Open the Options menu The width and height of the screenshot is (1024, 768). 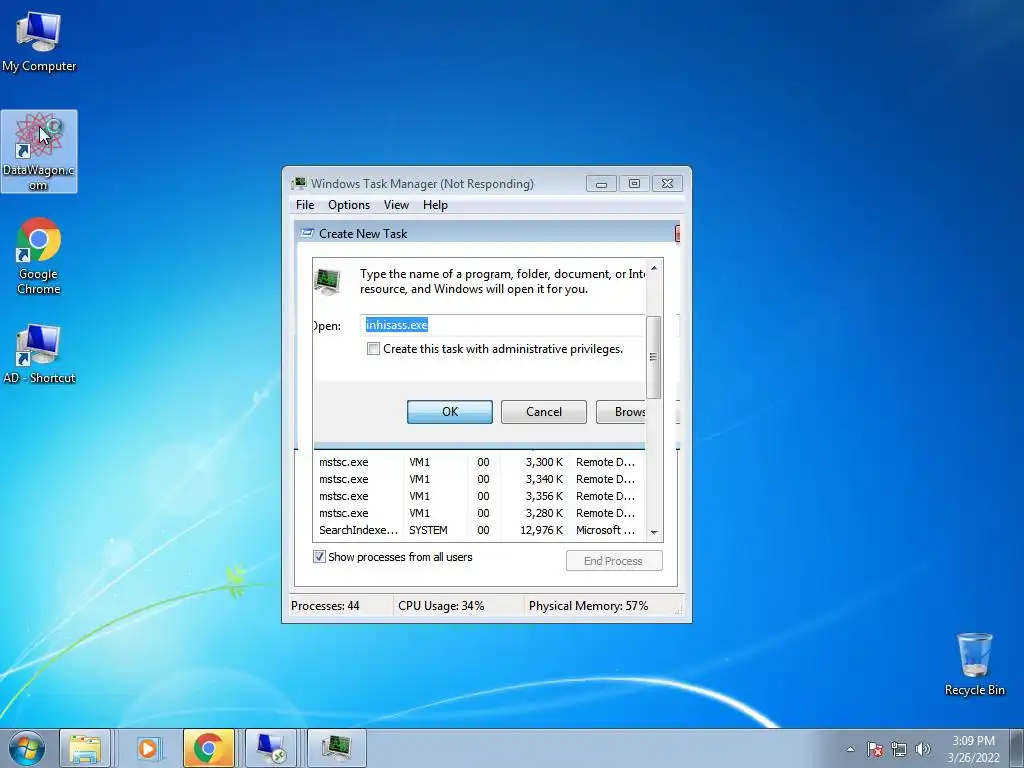(349, 205)
